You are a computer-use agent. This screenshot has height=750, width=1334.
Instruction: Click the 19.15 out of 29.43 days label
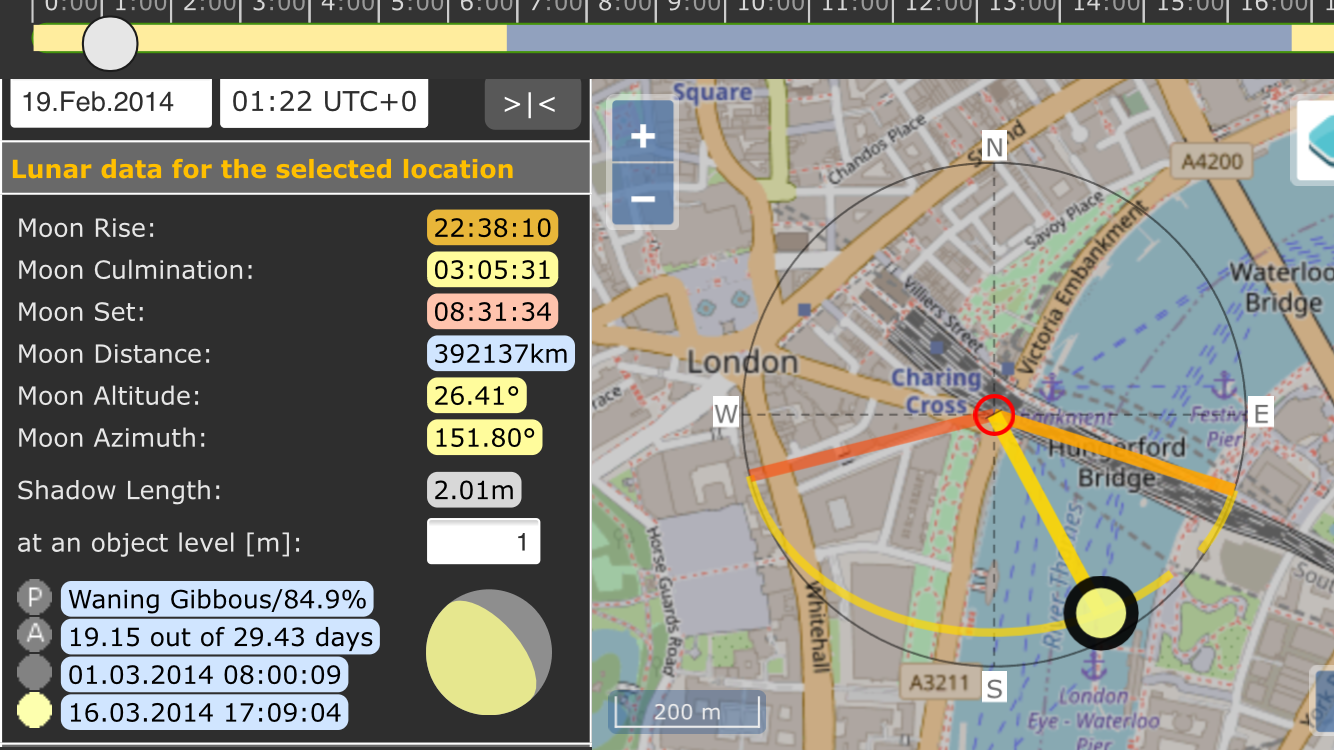click(x=220, y=637)
